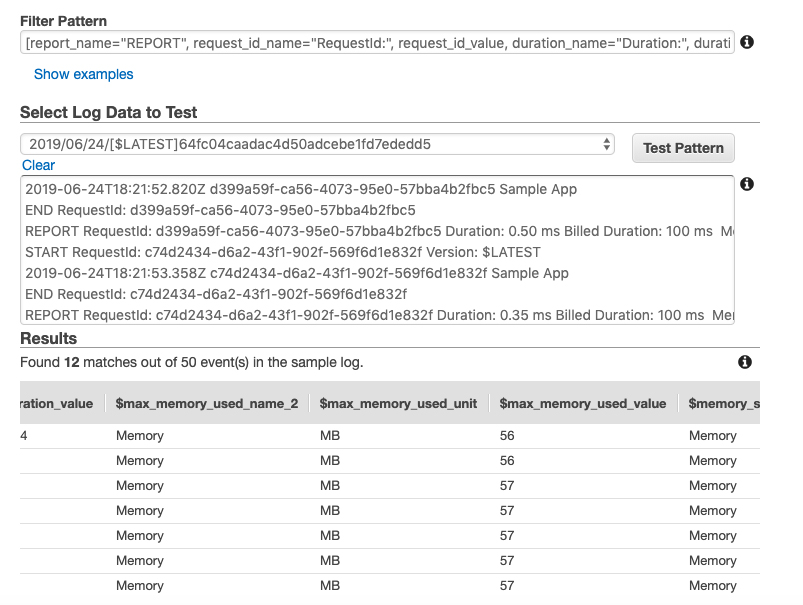
Task: Click the first results row's value 56
Action: [x=507, y=436]
